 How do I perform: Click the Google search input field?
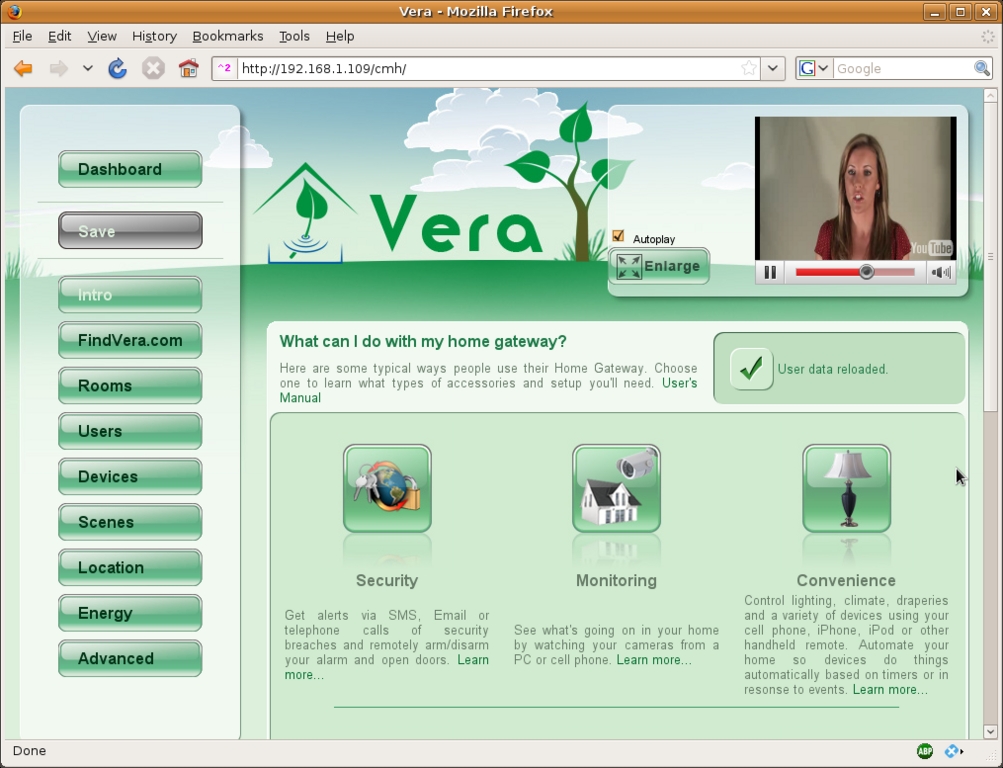(x=902, y=69)
